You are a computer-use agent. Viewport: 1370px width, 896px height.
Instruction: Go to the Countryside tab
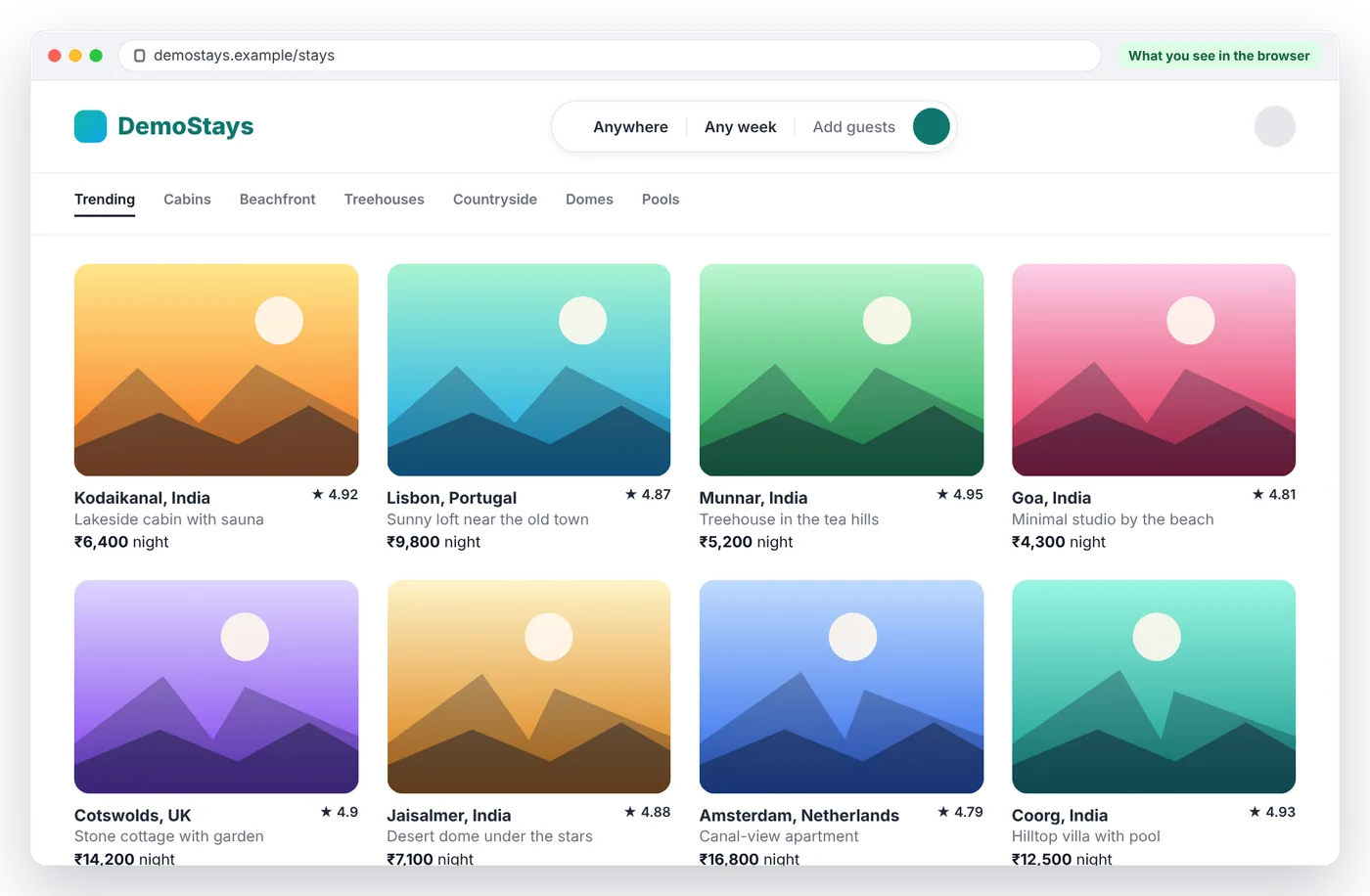pos(494,200)
